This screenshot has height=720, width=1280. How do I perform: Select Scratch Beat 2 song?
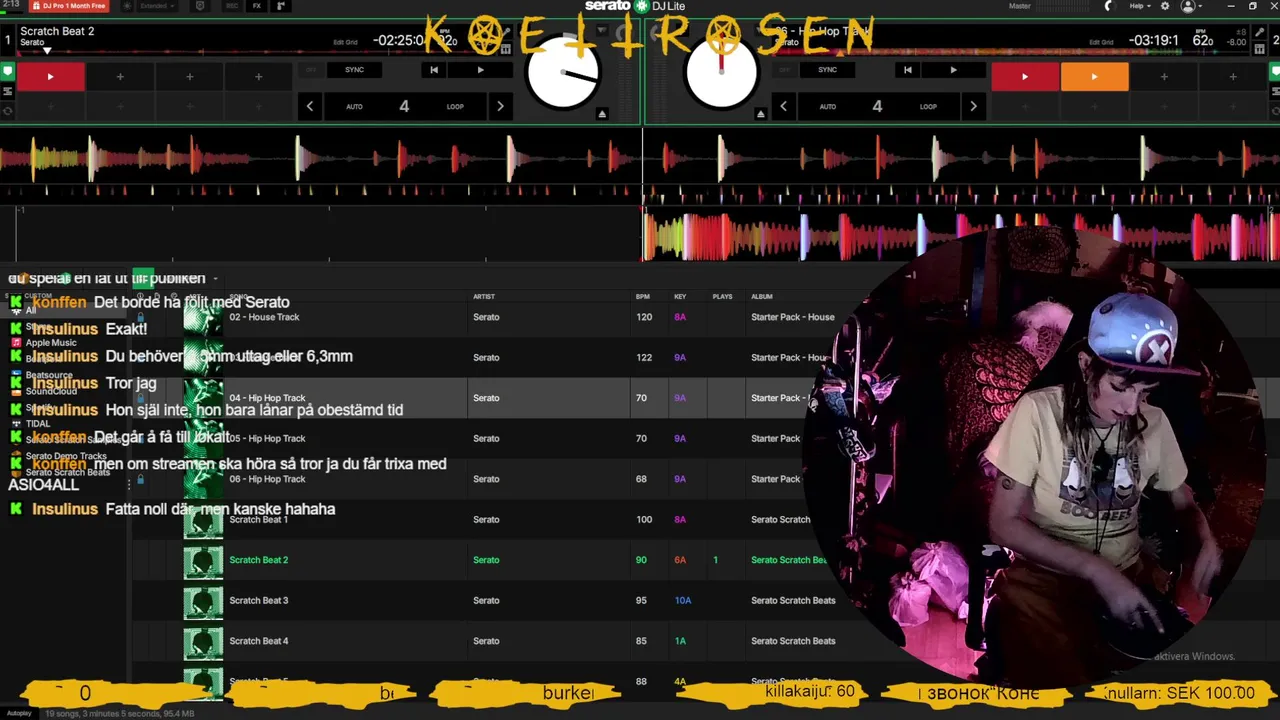[258, 560]
